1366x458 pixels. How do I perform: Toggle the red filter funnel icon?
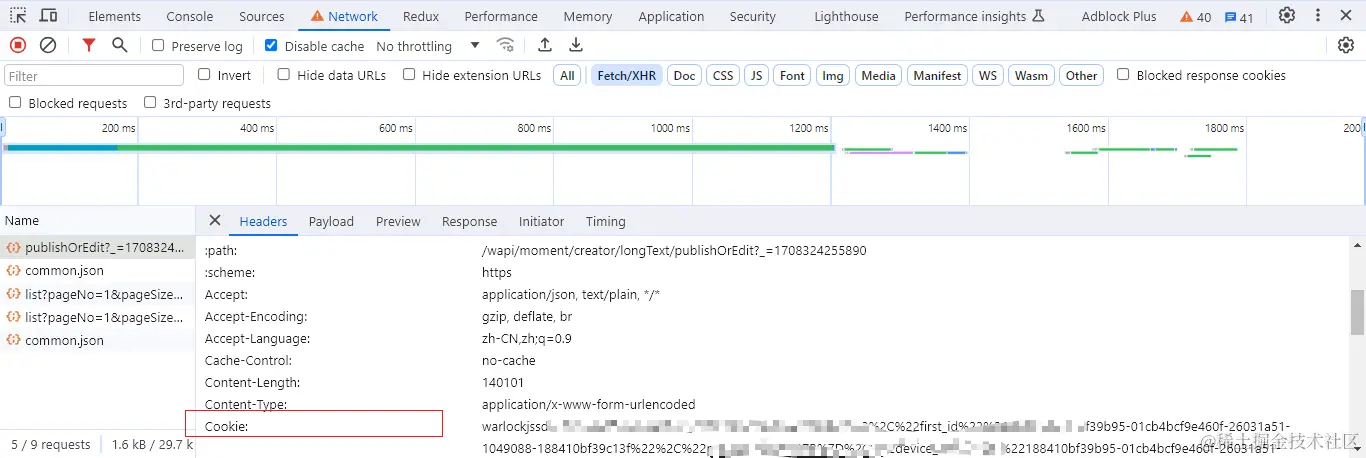pyautogui.click(x=89, y=45)
